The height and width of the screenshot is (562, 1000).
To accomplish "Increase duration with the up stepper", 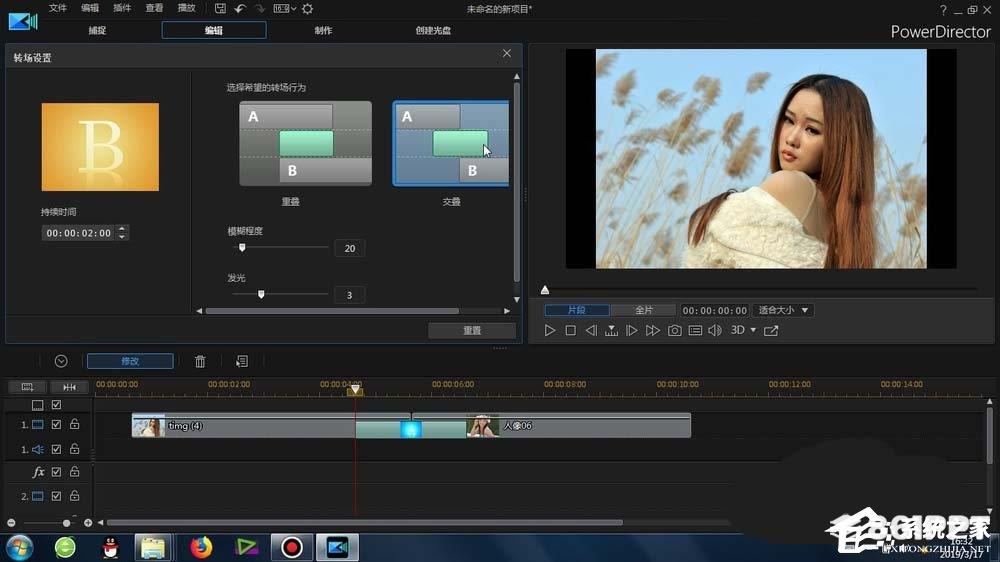I will [122, 228].
